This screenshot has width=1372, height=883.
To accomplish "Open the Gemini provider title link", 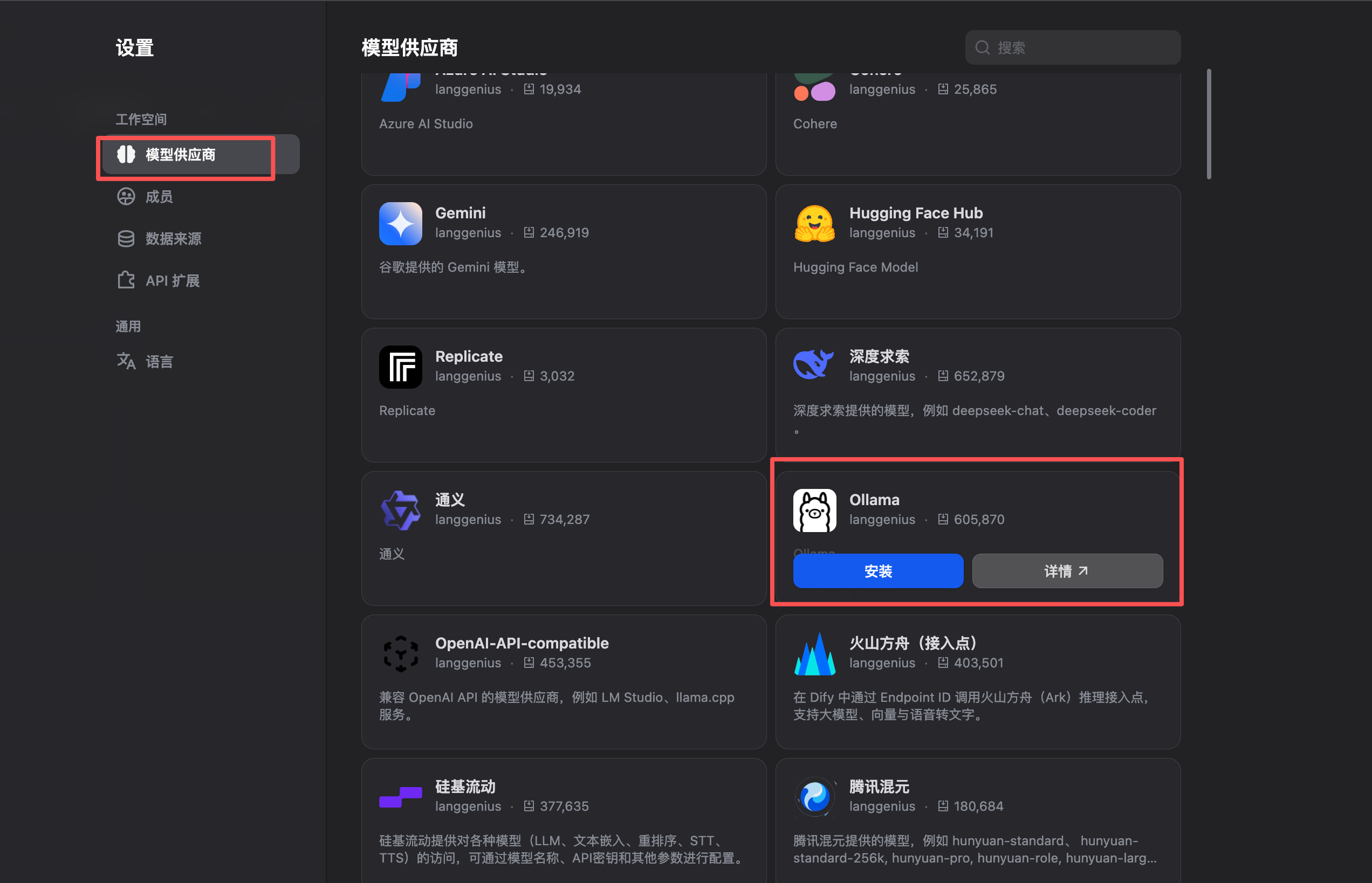I will pos(460,213).
